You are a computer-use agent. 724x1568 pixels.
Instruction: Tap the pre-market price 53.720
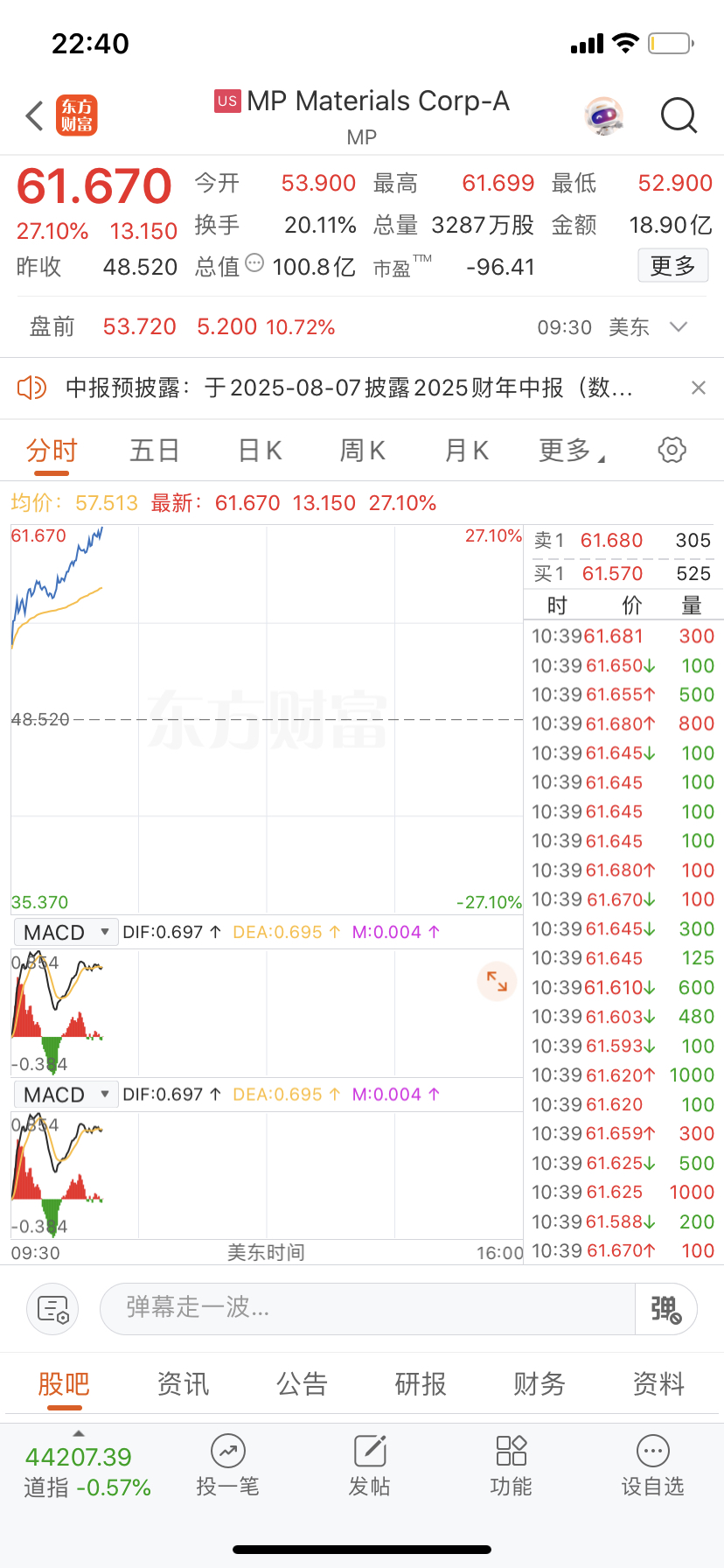pyautogui.click(x=140, y=327)
